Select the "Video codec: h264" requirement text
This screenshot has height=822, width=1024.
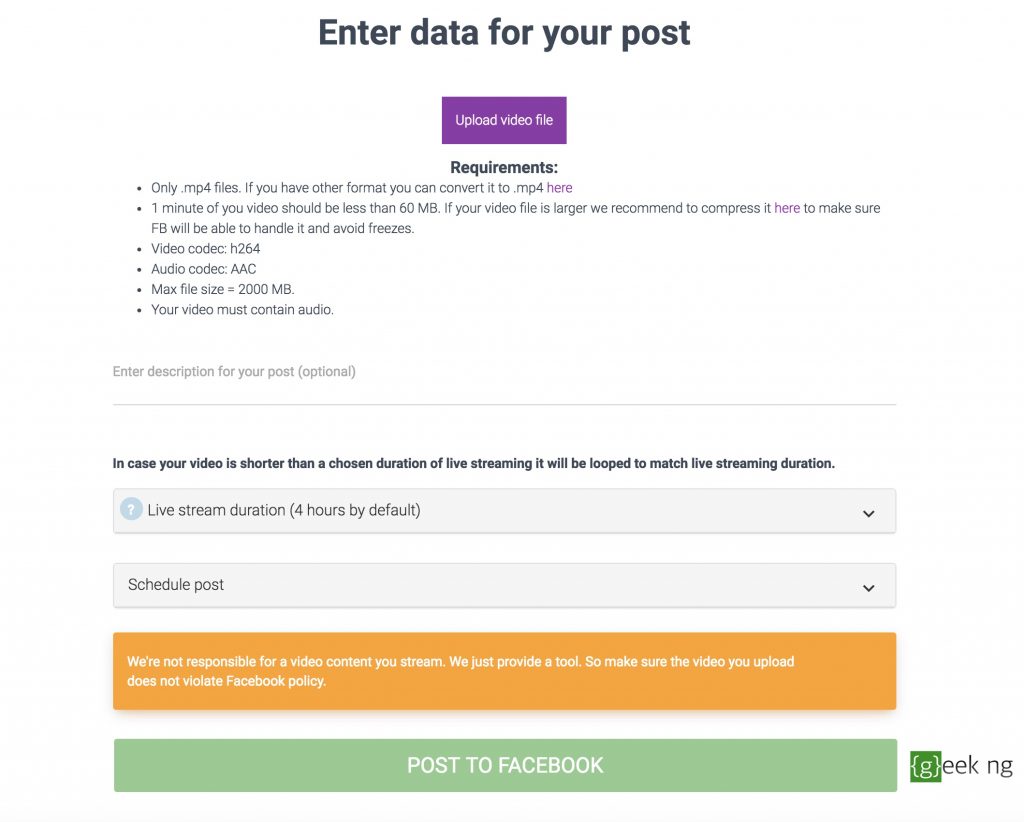coord(206,248)
